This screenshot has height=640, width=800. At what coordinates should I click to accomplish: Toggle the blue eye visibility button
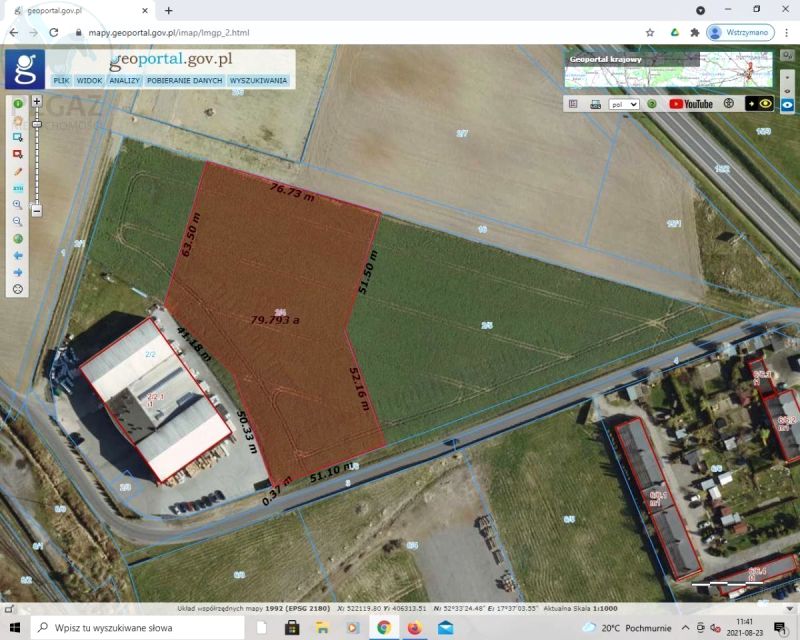click(788, 104)
